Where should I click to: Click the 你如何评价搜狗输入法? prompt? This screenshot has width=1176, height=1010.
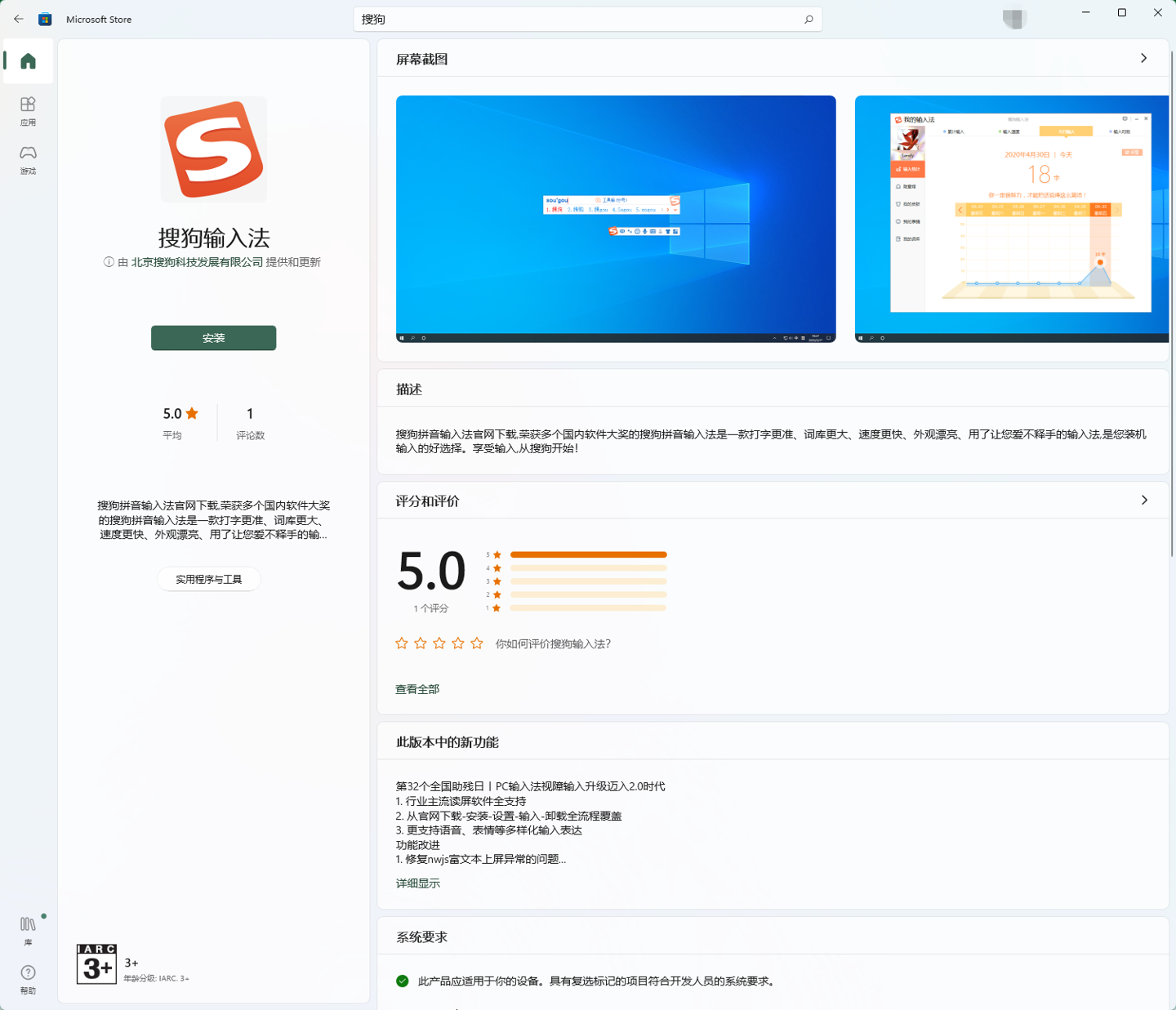553,644
